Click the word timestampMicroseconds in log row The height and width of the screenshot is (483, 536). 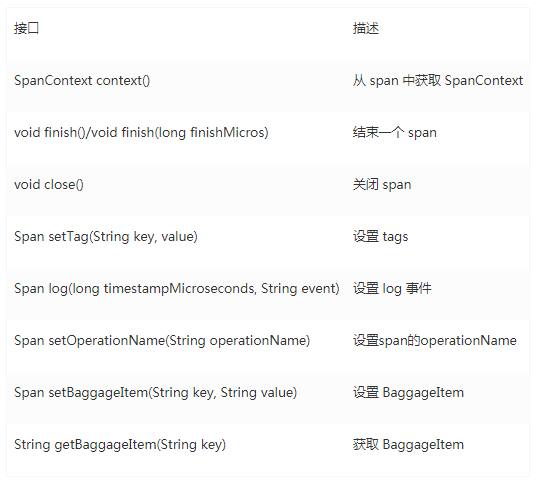[x=180, y=289]
